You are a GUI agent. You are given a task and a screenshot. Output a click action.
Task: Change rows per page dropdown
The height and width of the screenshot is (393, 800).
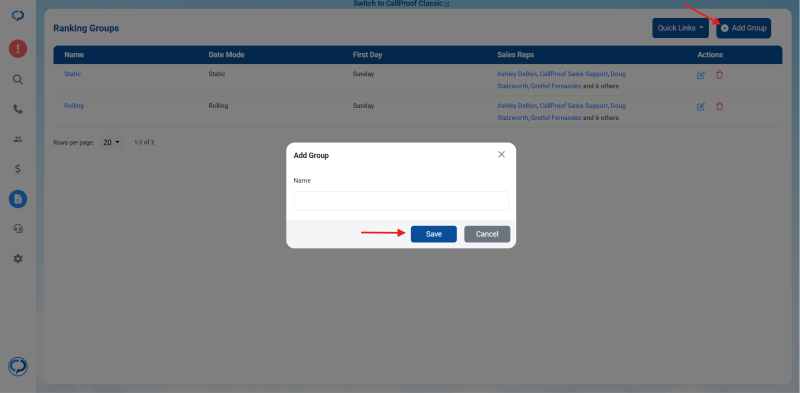coord(111,142)
